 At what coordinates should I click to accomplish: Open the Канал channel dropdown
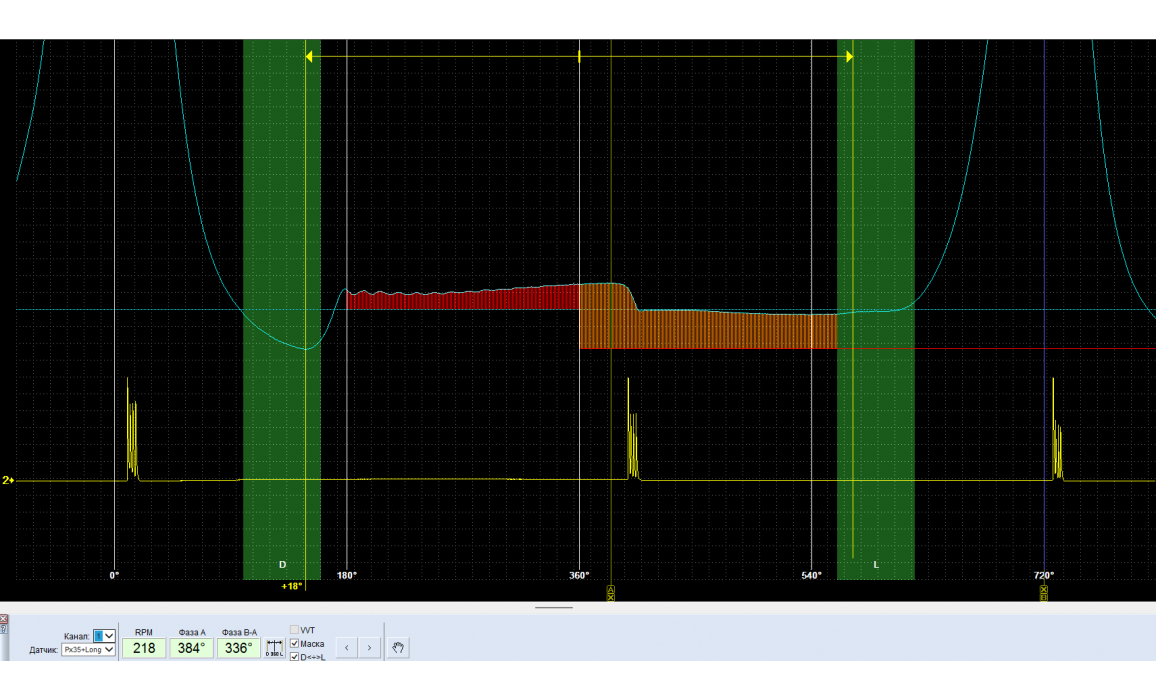tap(104, 636)
